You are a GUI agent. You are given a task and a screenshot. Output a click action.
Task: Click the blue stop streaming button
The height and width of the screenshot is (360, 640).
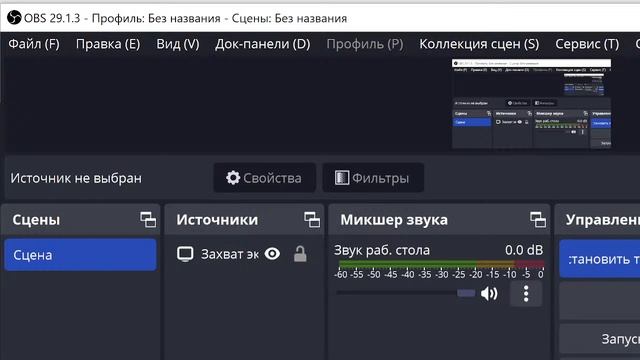[x=600, y=259]
